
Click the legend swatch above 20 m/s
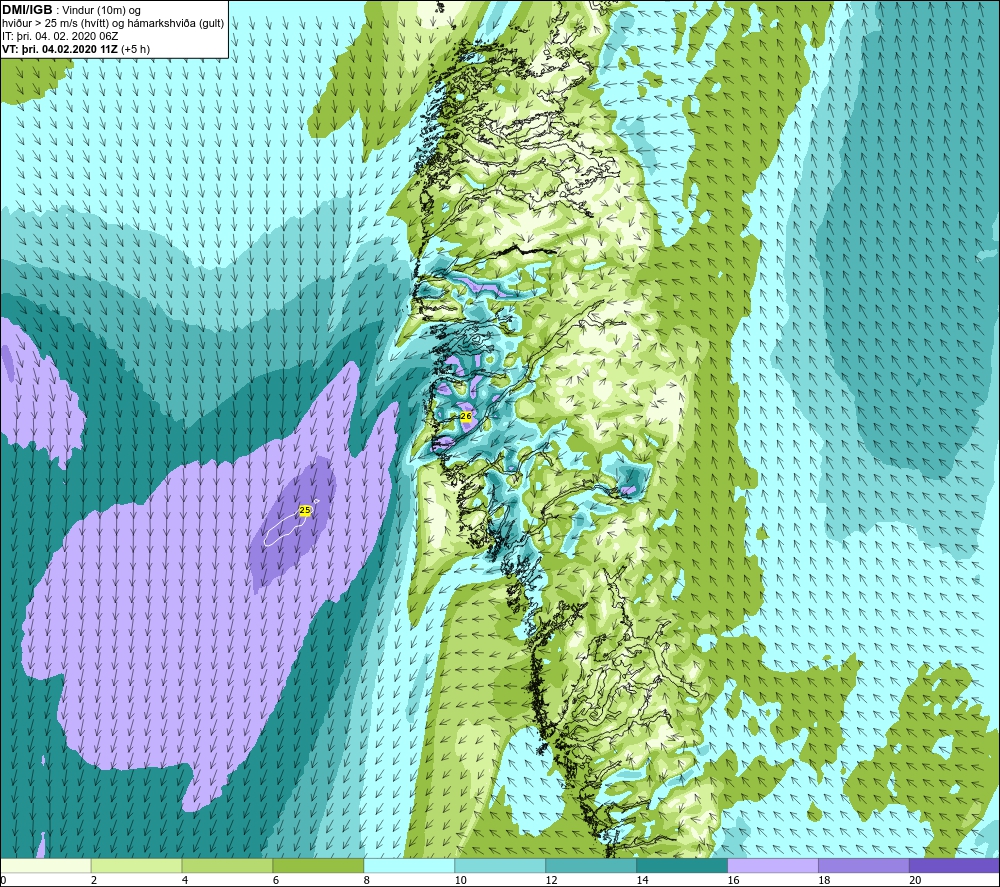click(954, 866)
